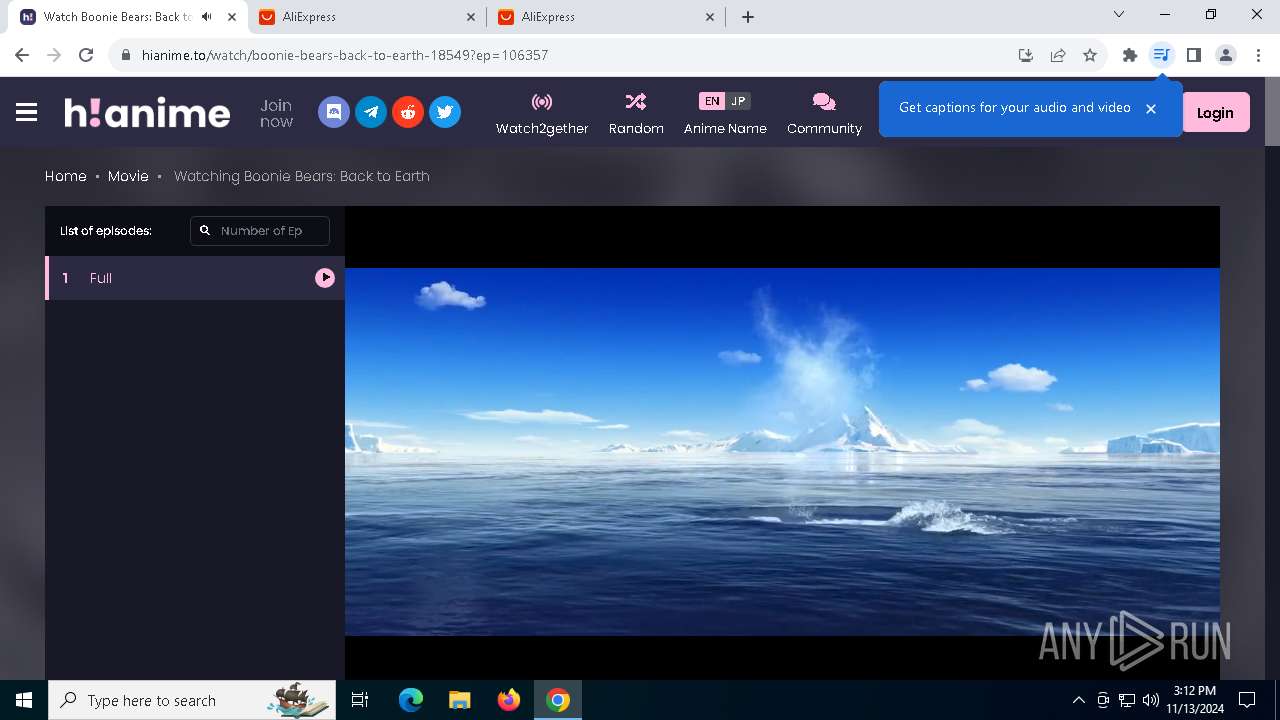Bookmark this page with star
Viewport: 1280px width, 720px height.
[x=1090, y=55]
